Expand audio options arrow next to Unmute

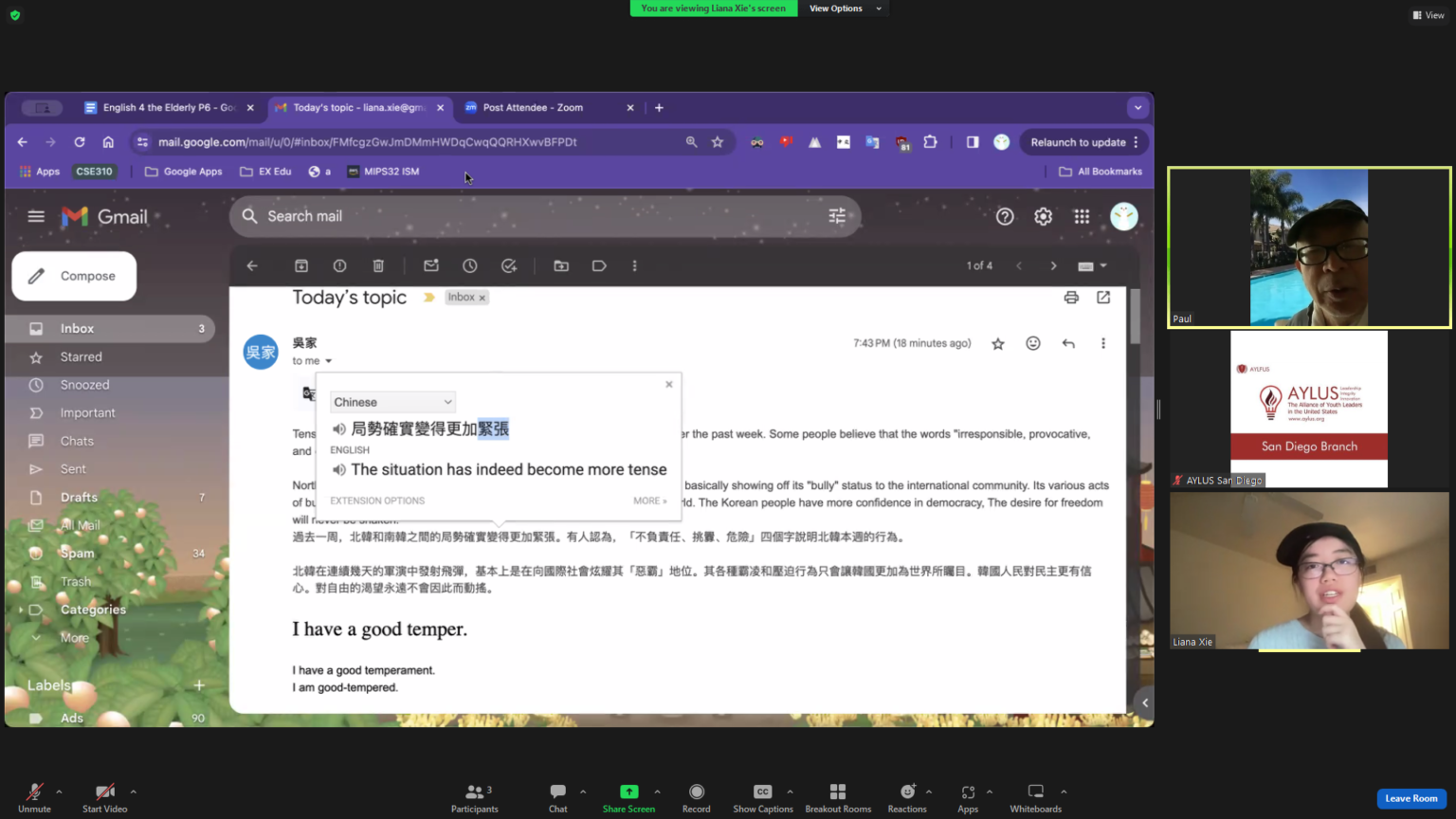click(x=59, y=792)
